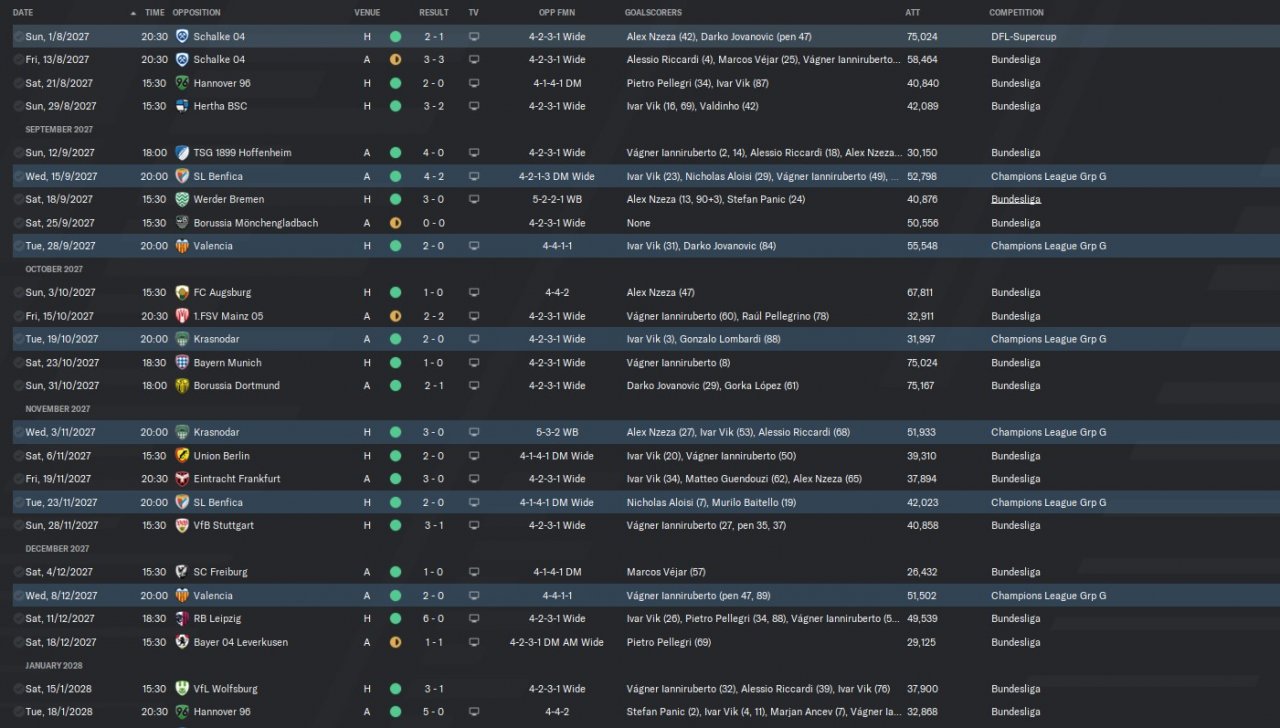1280x728 pixels.
Task: Click the Valencia badge in the 28/9/2027 row
Action: 182,246
